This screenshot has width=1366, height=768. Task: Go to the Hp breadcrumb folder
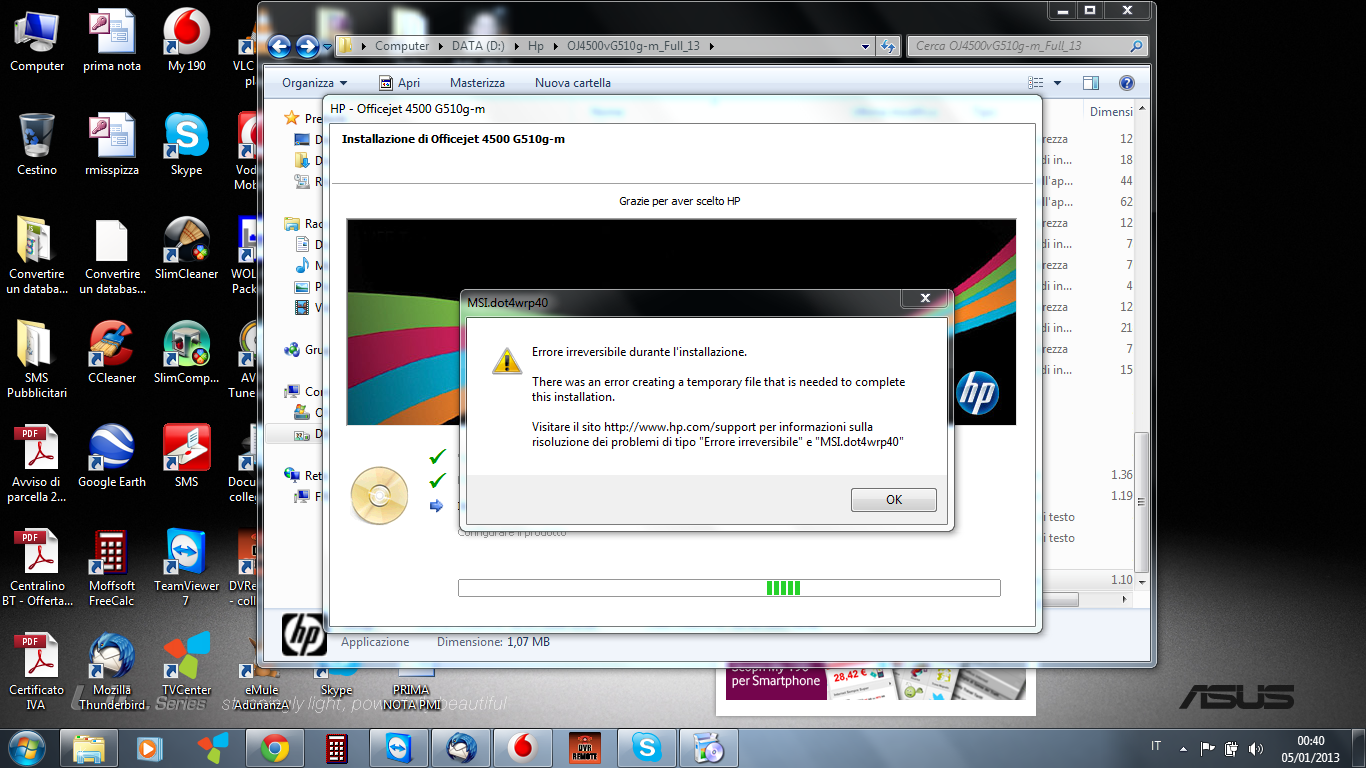tap(536, 46)
